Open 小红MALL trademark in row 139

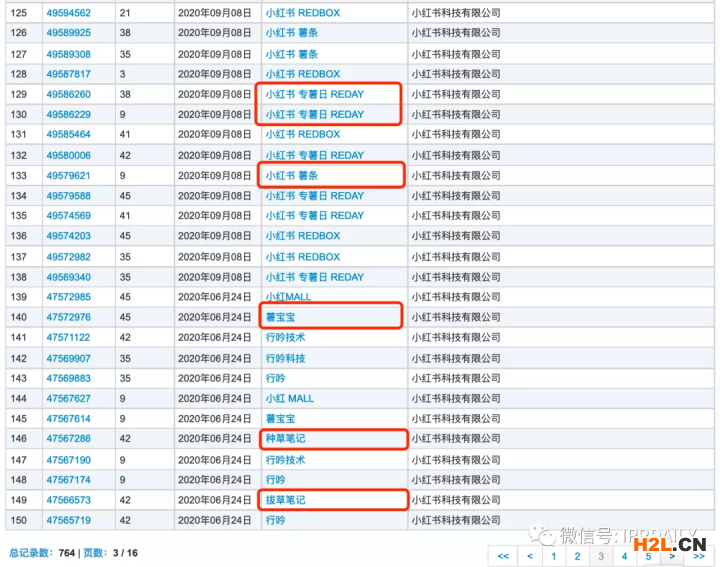coord(288,297)
